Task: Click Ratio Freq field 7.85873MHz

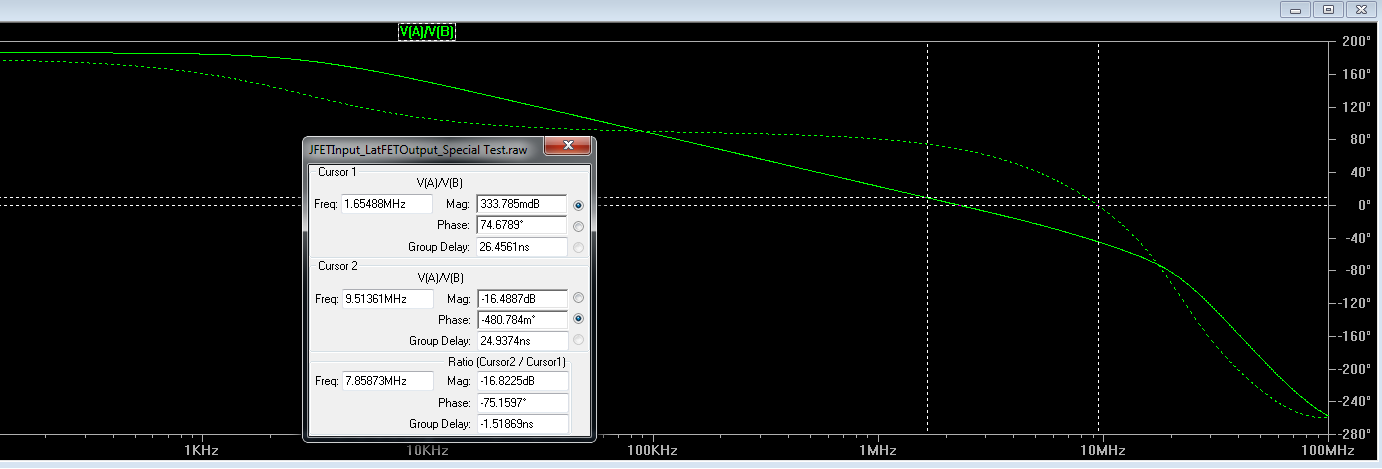Action: click(x=387, y=381)
